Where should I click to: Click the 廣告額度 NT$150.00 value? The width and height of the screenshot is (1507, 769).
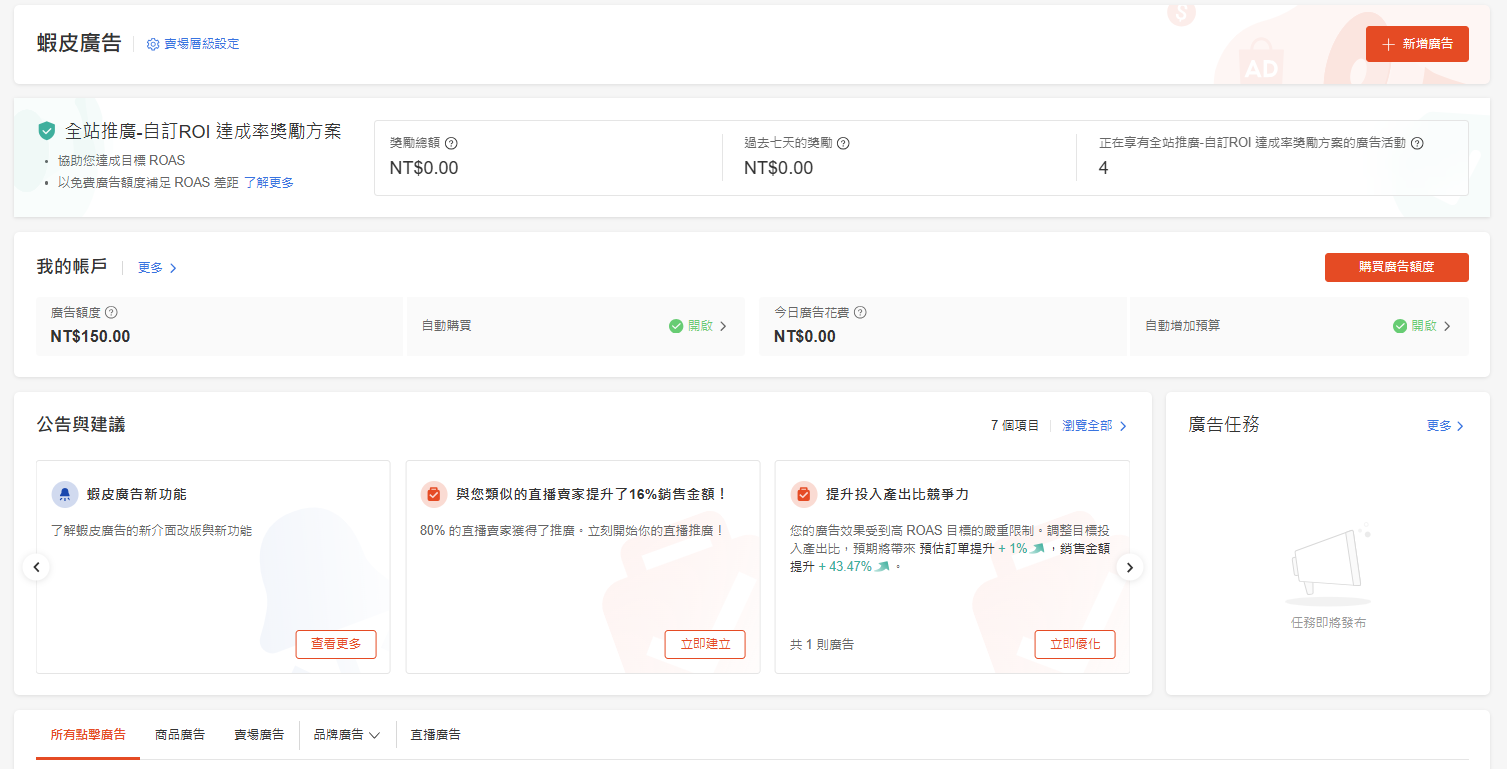point(90,336)
